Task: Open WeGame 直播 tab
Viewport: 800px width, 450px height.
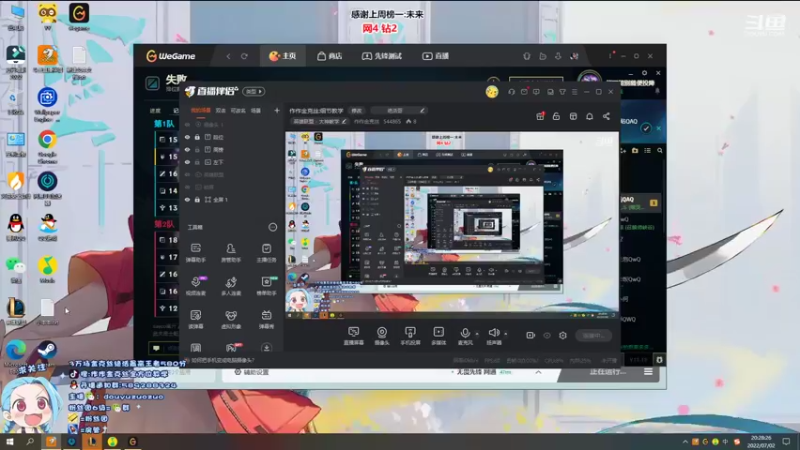Action: (x=436, y=56)
